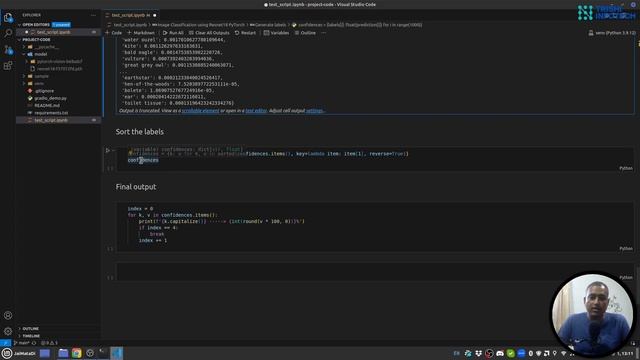Open the Search view in activity bar
The height and width of the screenshot is (360, 640).
pyautogui.click(x=8, y=33)
